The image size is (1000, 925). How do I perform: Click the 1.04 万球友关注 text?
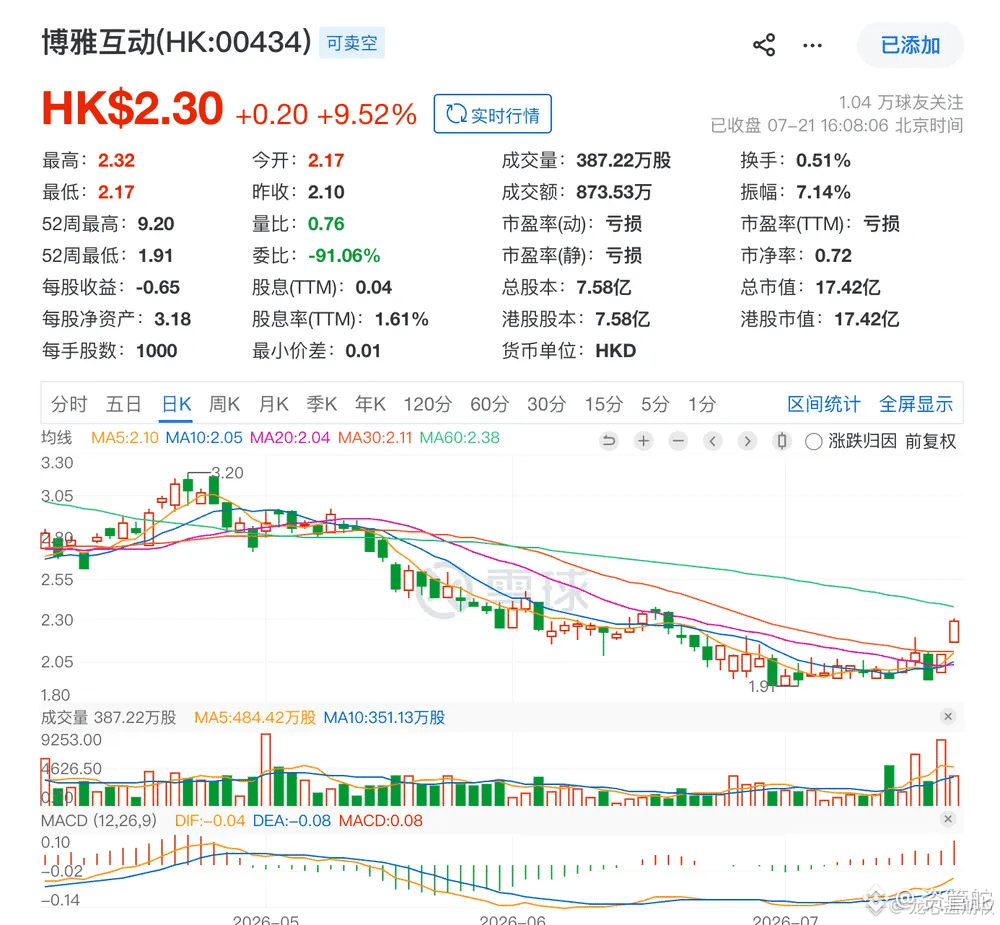901,102
